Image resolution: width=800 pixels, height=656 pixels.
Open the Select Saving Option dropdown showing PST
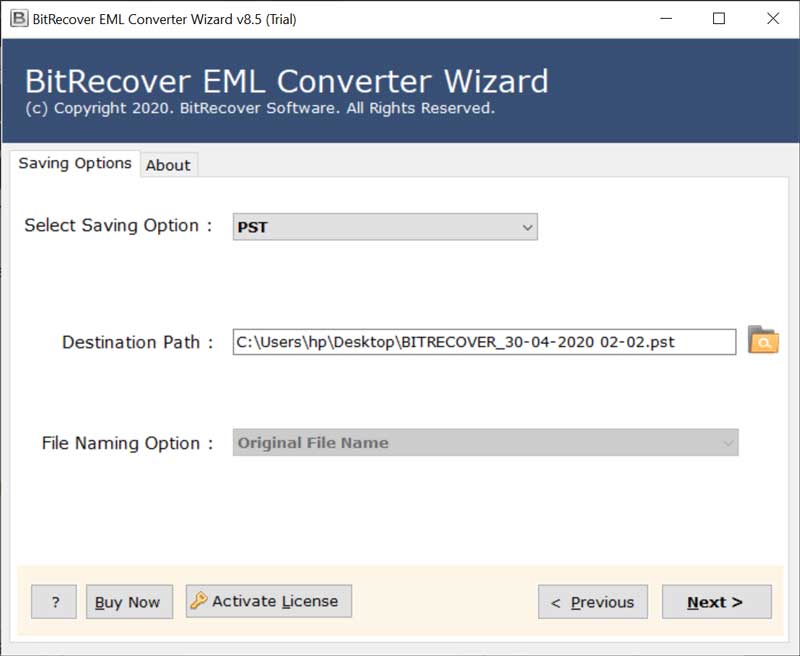point(385,227)
